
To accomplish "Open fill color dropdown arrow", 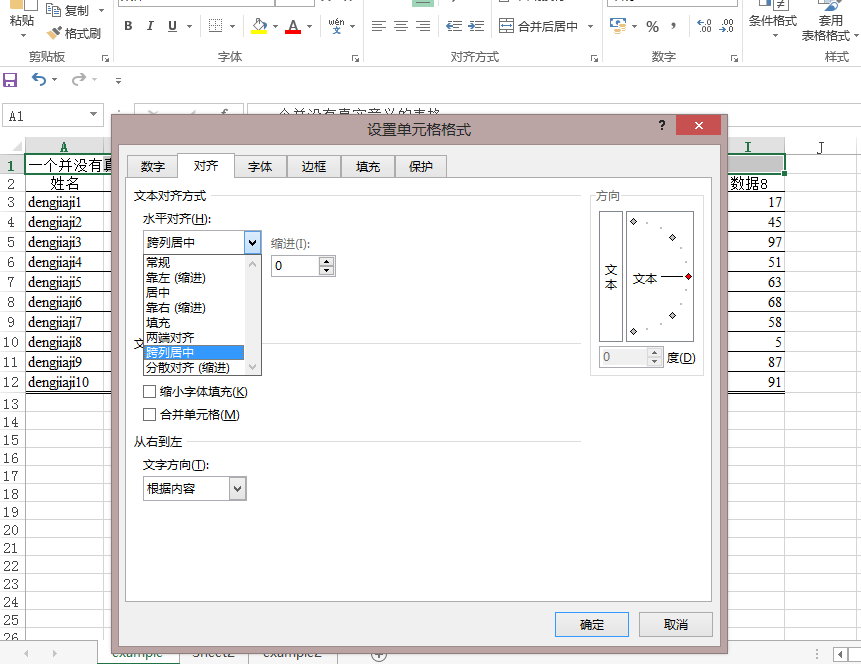I will 275,26.
